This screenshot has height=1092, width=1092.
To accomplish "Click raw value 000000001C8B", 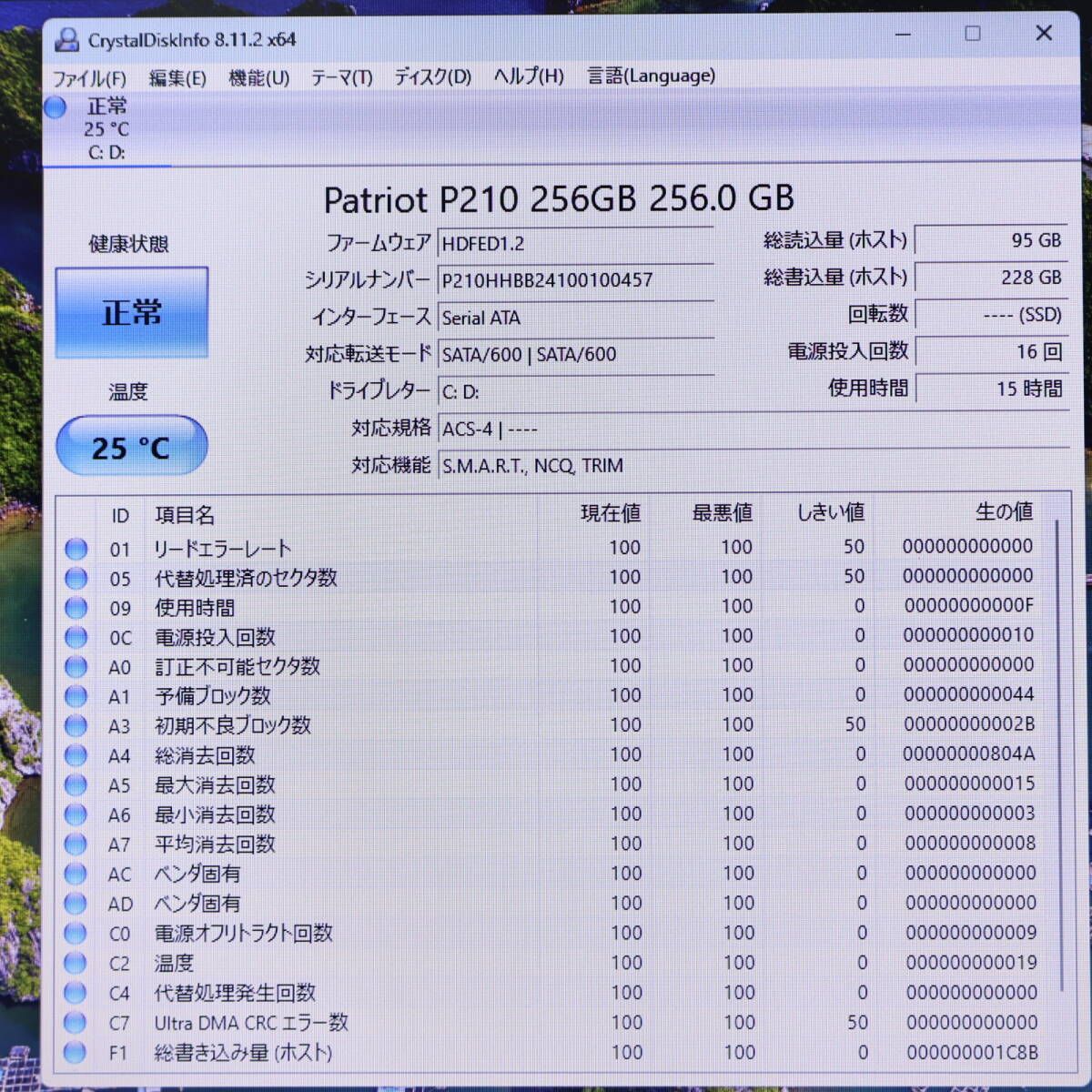I will click(x=972, y=1052).
